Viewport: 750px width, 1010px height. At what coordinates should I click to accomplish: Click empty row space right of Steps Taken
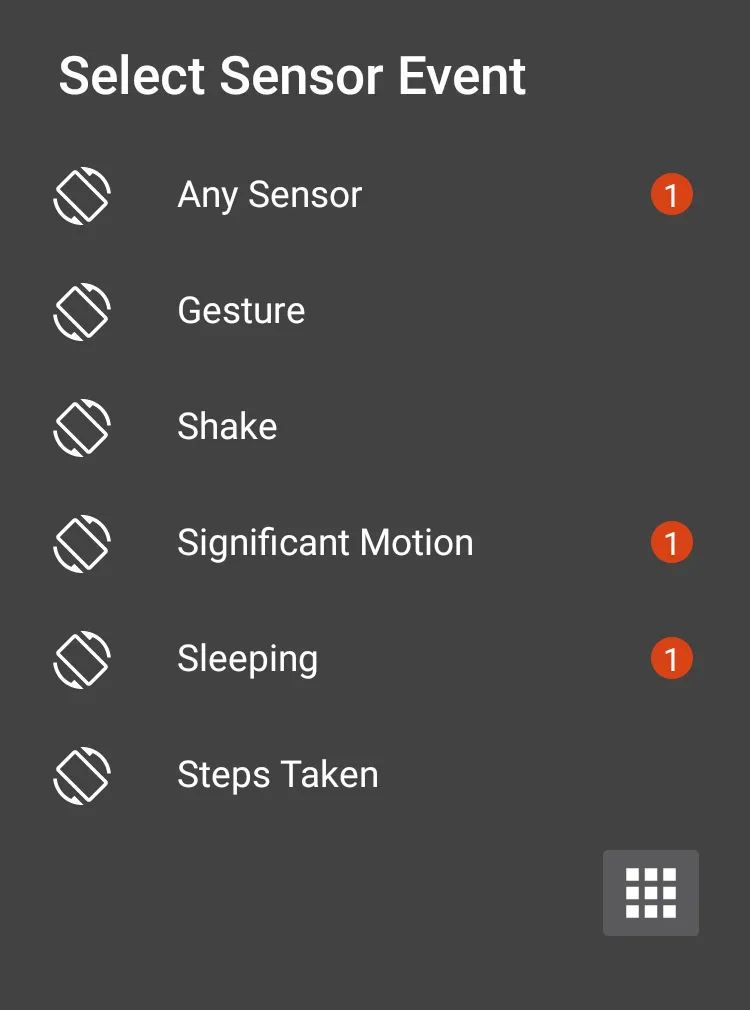[x=540, y=775]
